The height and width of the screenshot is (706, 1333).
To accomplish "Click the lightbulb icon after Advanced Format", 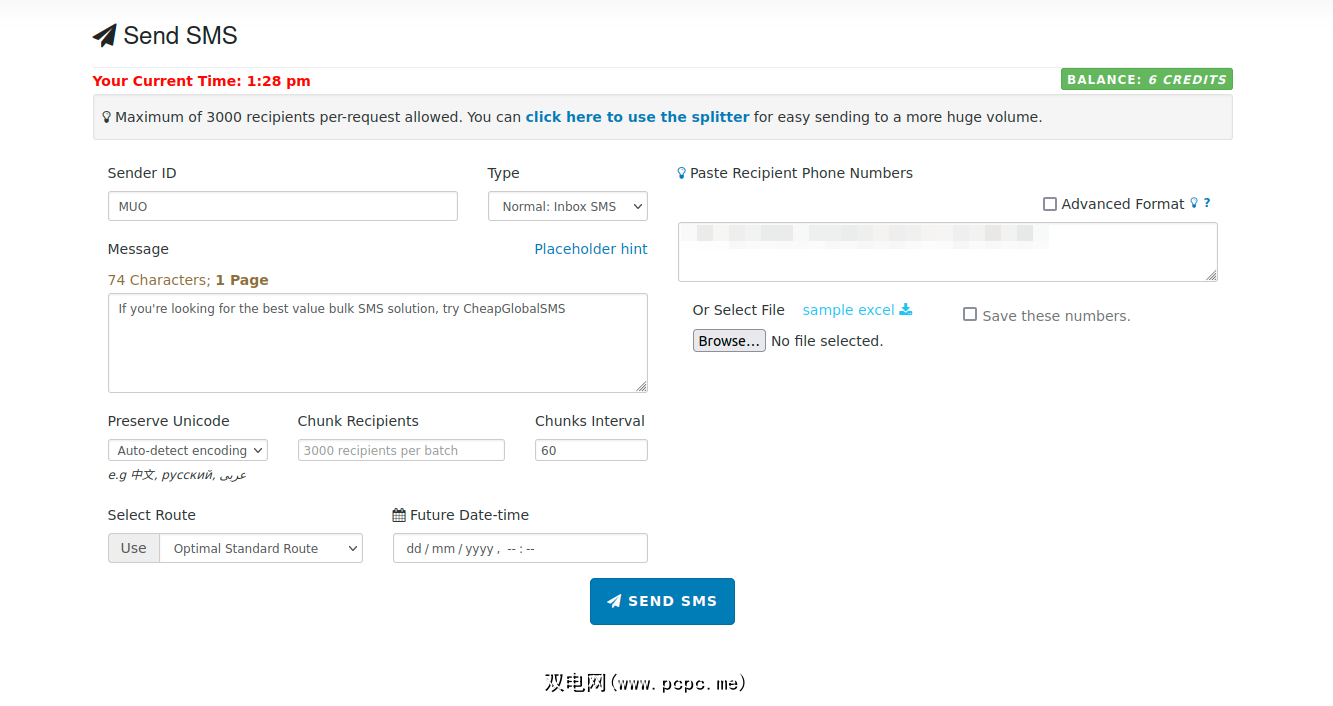I will [x=1194, y=203].
